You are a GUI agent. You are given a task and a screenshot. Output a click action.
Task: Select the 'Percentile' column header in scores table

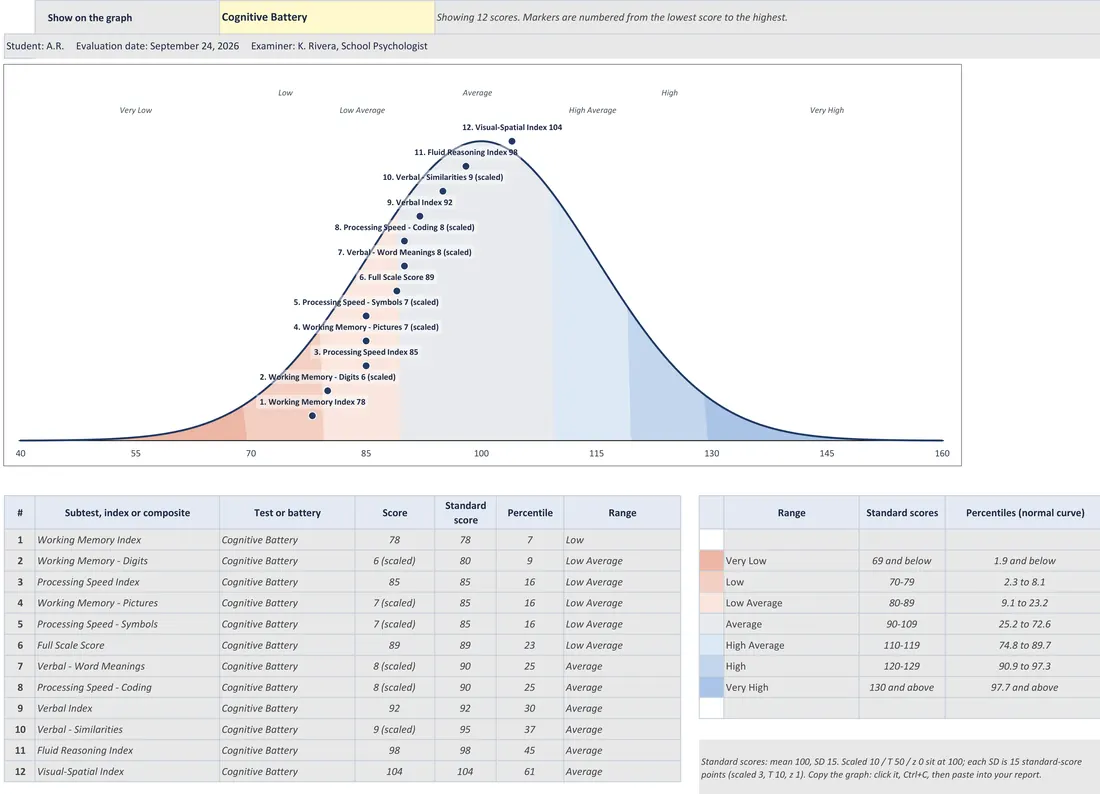530,513
